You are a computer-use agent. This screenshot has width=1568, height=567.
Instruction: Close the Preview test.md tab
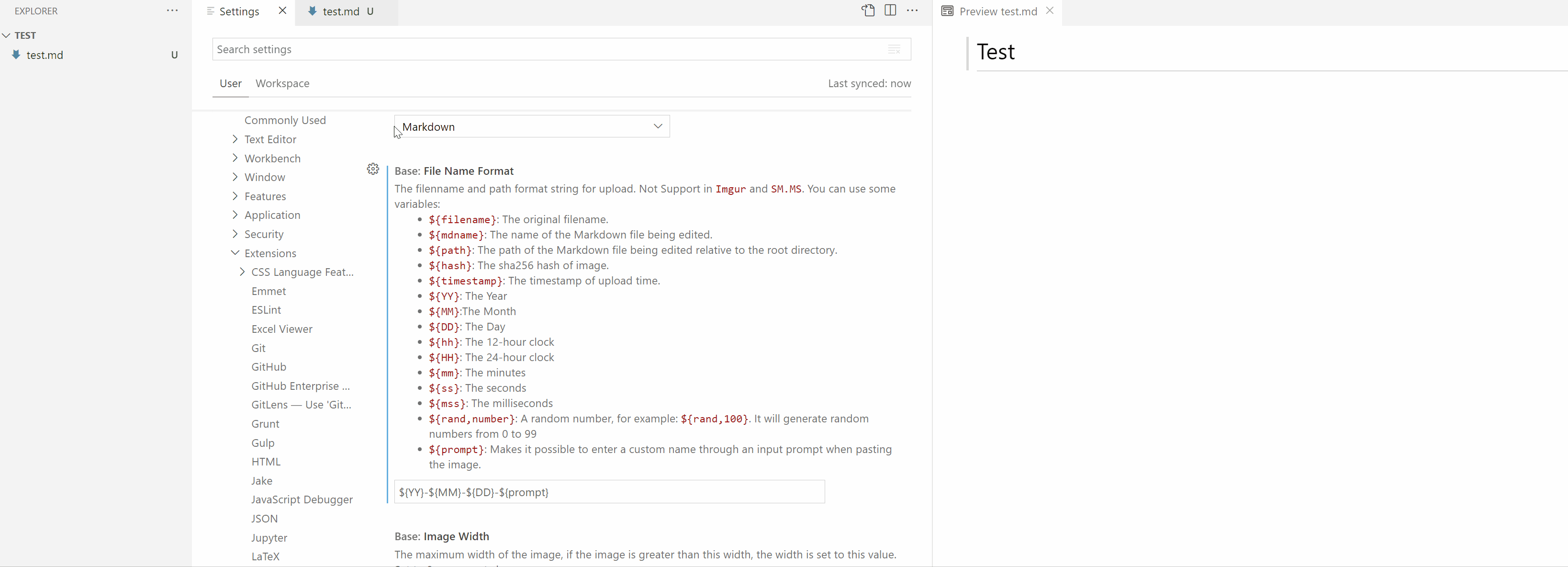pyautogui.click(x=1050, y=11)
